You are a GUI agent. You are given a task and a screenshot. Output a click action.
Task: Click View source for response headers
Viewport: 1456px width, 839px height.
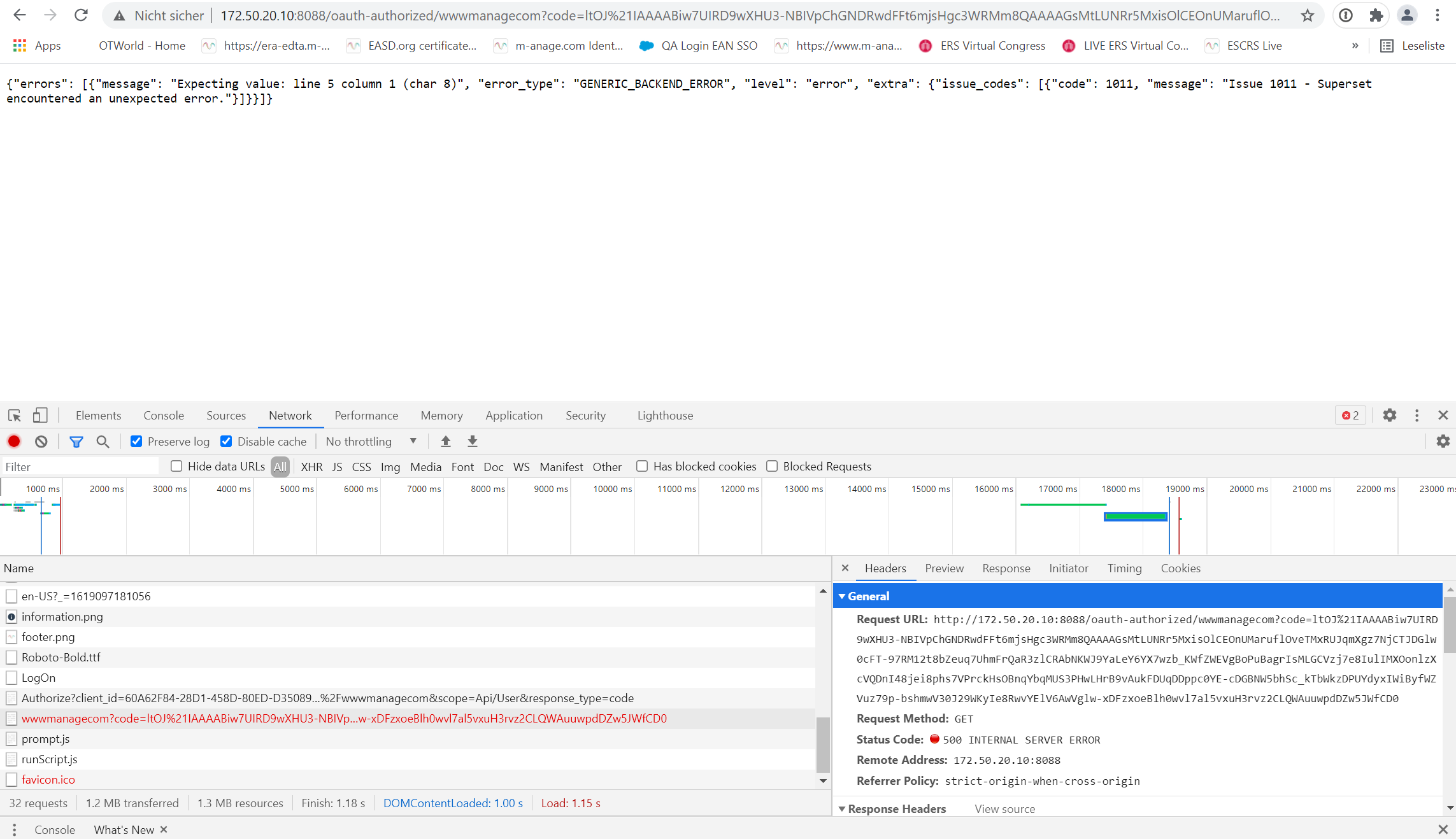pos(1004,808)
